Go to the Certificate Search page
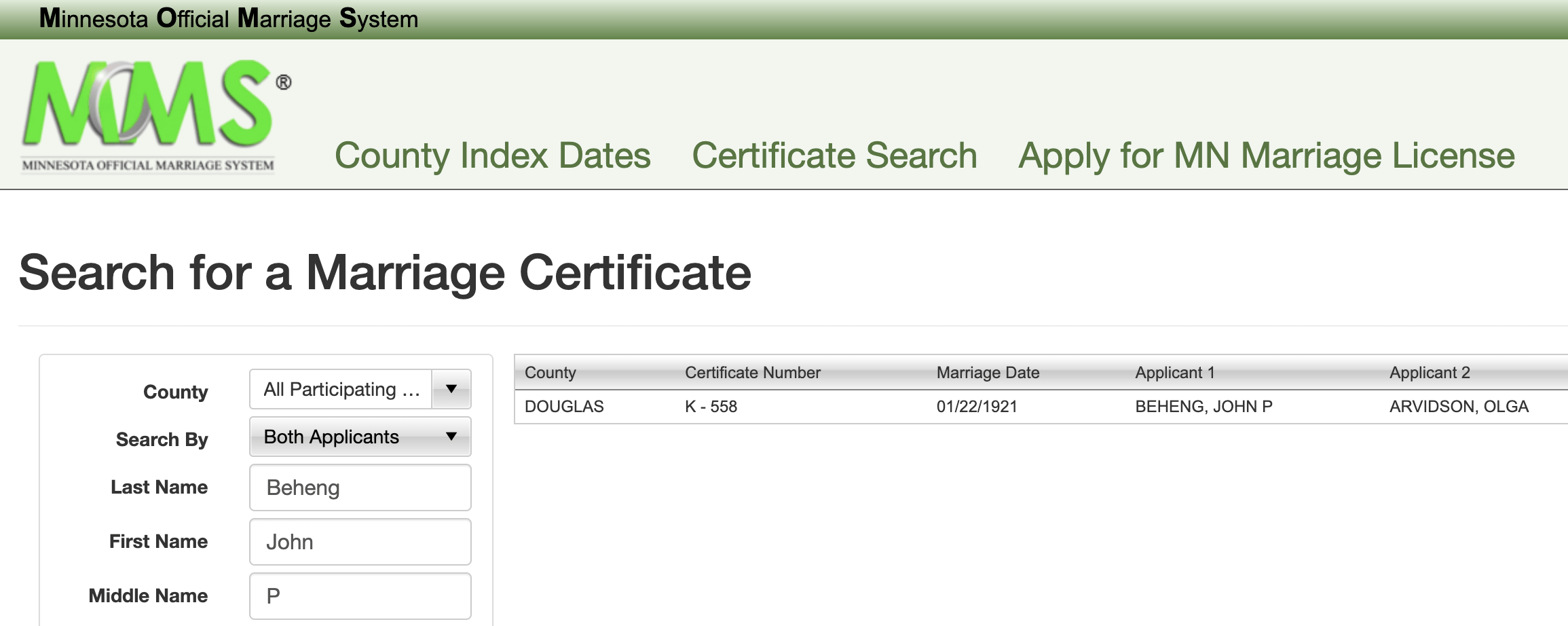Image resolution: width=1568 pixels, height=626 pixels. coord(834,155)
